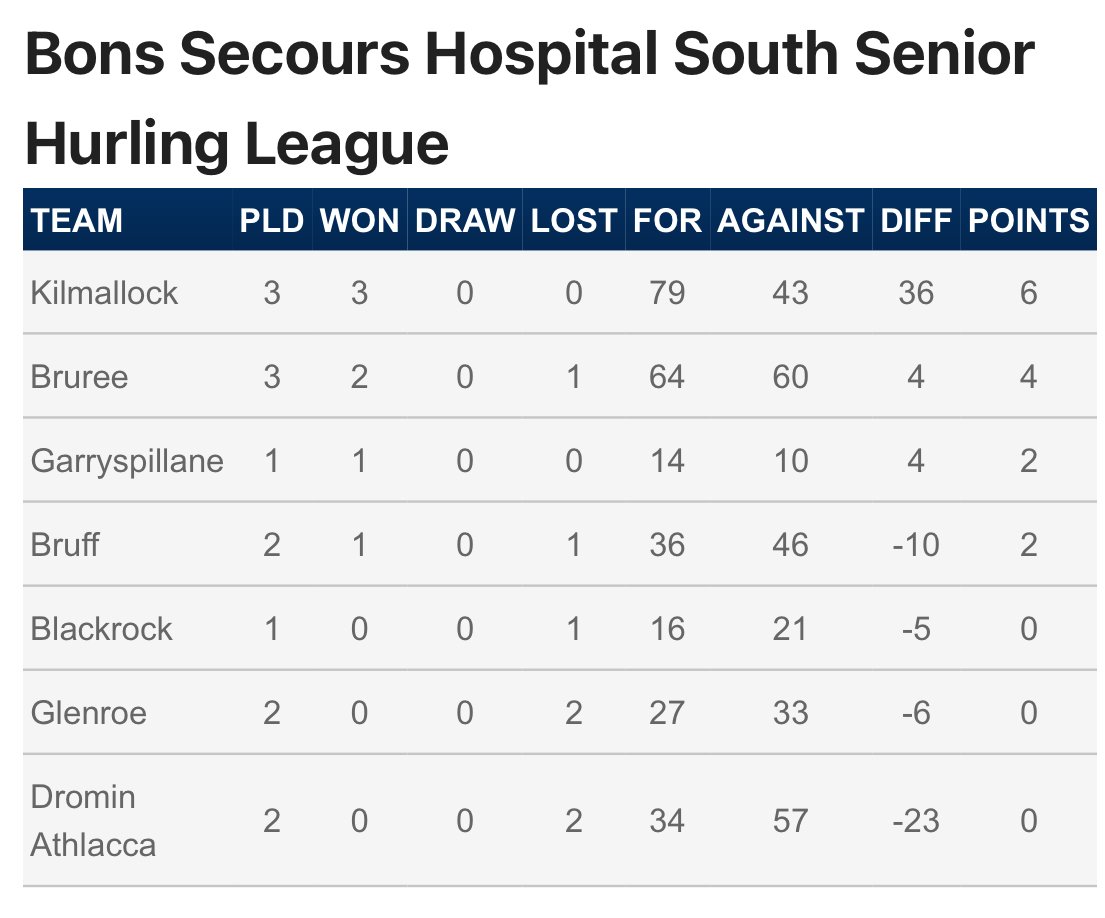Click the DRAW column header

coord(464,221)
